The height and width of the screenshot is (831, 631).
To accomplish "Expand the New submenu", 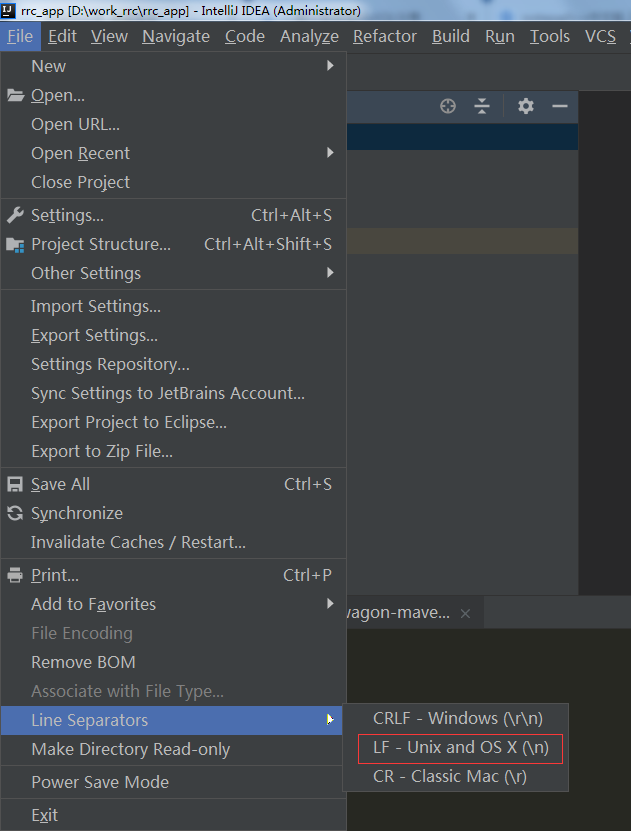I will 48,66.
